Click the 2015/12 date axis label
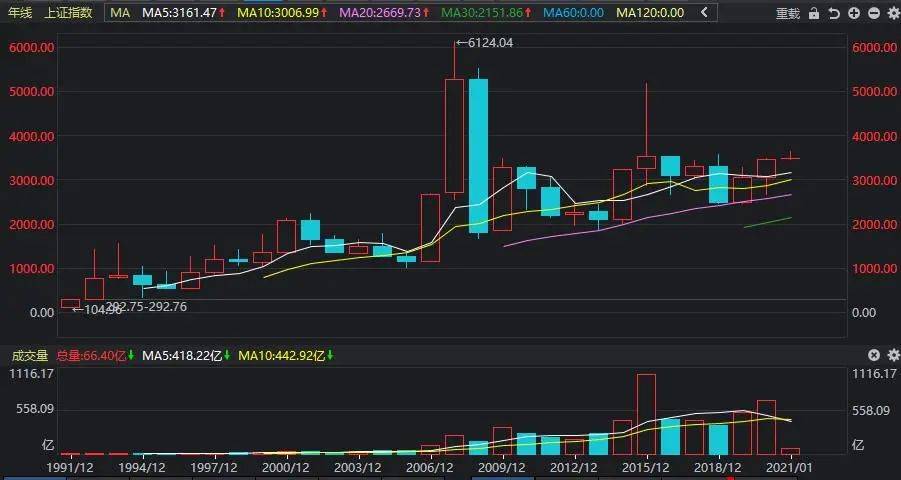This screenshot has height=480, width=901. [647, 469]
